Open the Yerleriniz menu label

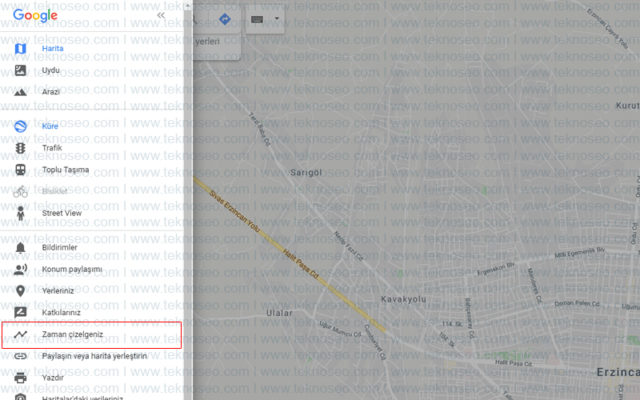coord(58,291)
